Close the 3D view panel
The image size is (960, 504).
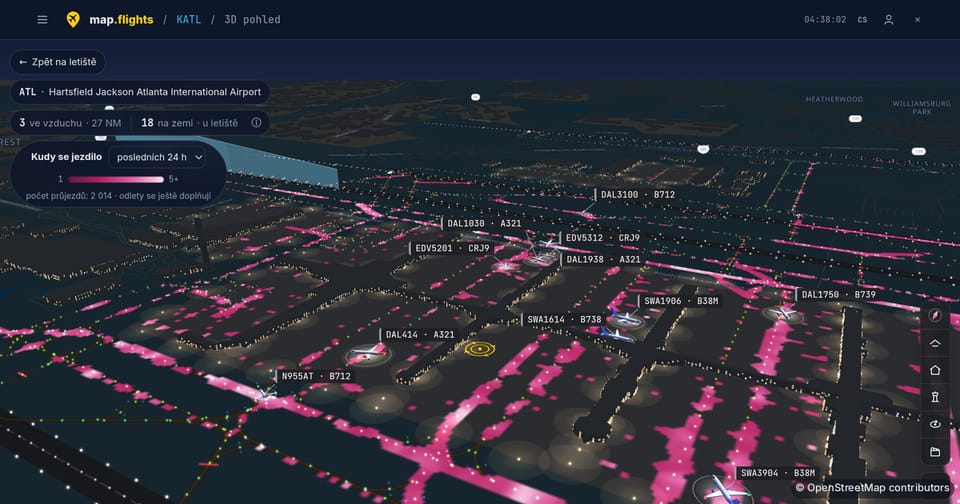(917, 20)
